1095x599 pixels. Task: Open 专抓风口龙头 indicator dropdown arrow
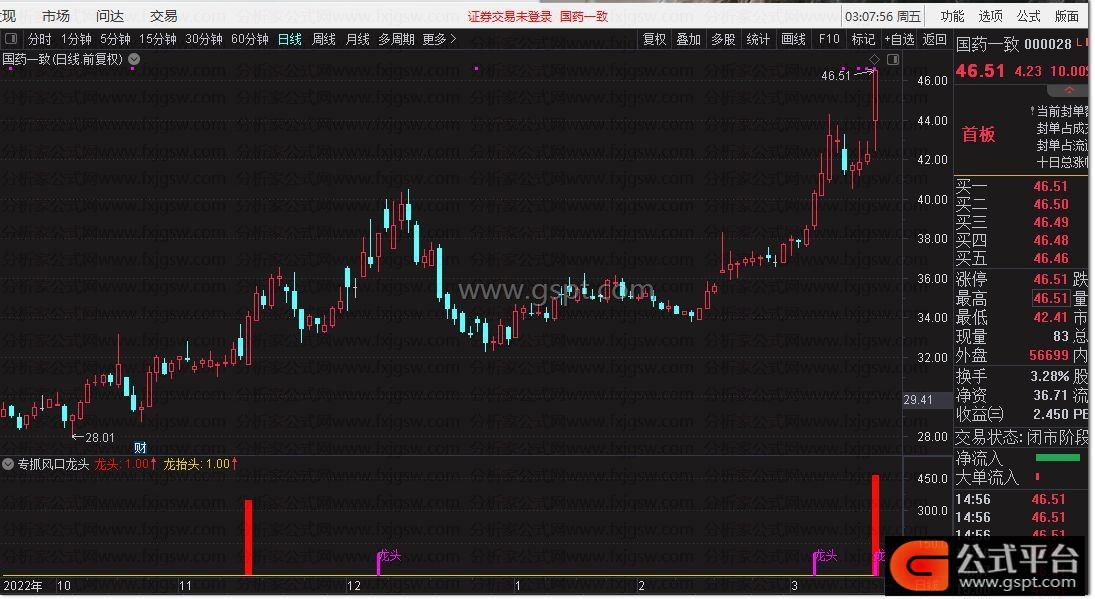[8, 464]
